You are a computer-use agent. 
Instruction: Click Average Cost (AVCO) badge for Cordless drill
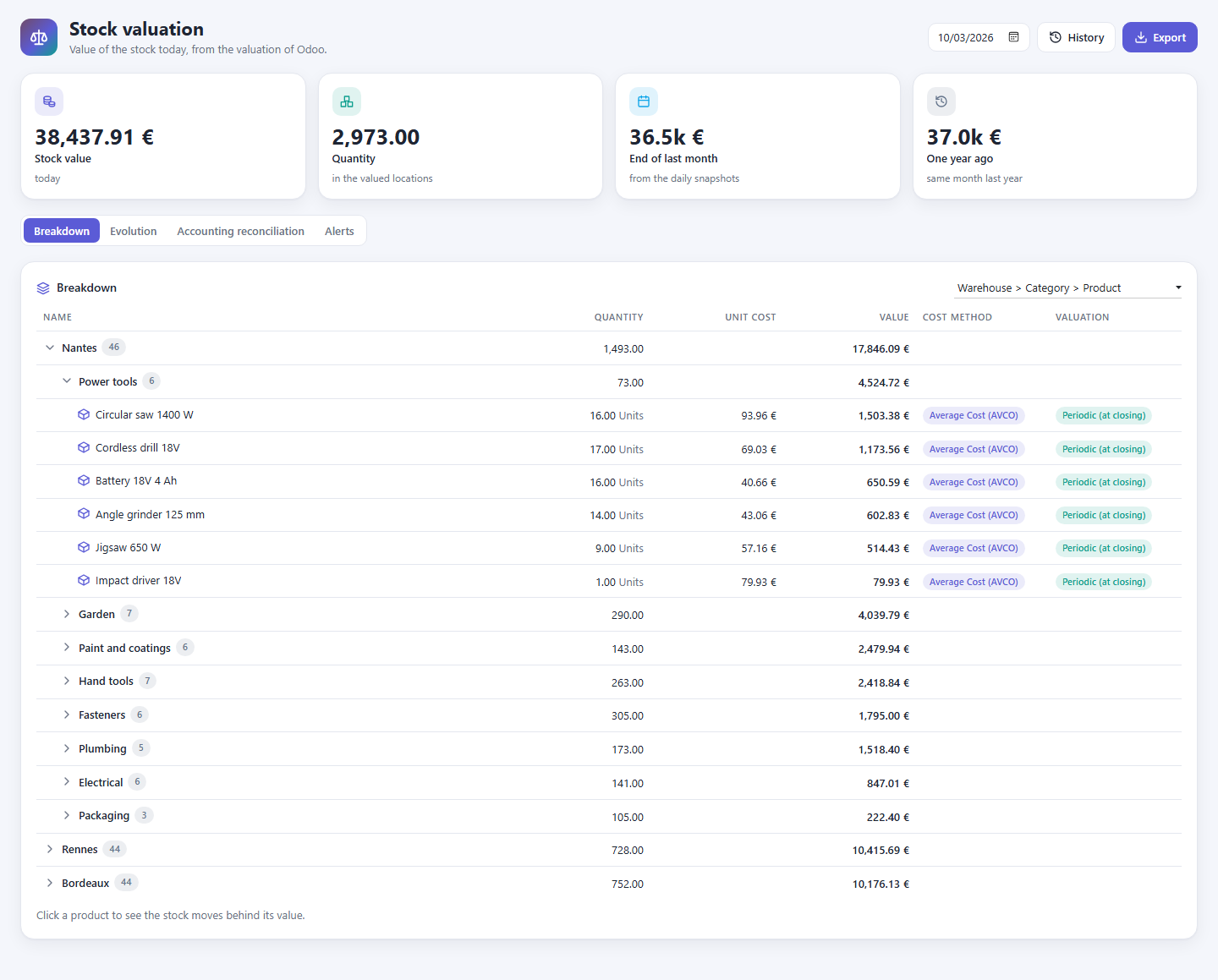coord(974,449)
